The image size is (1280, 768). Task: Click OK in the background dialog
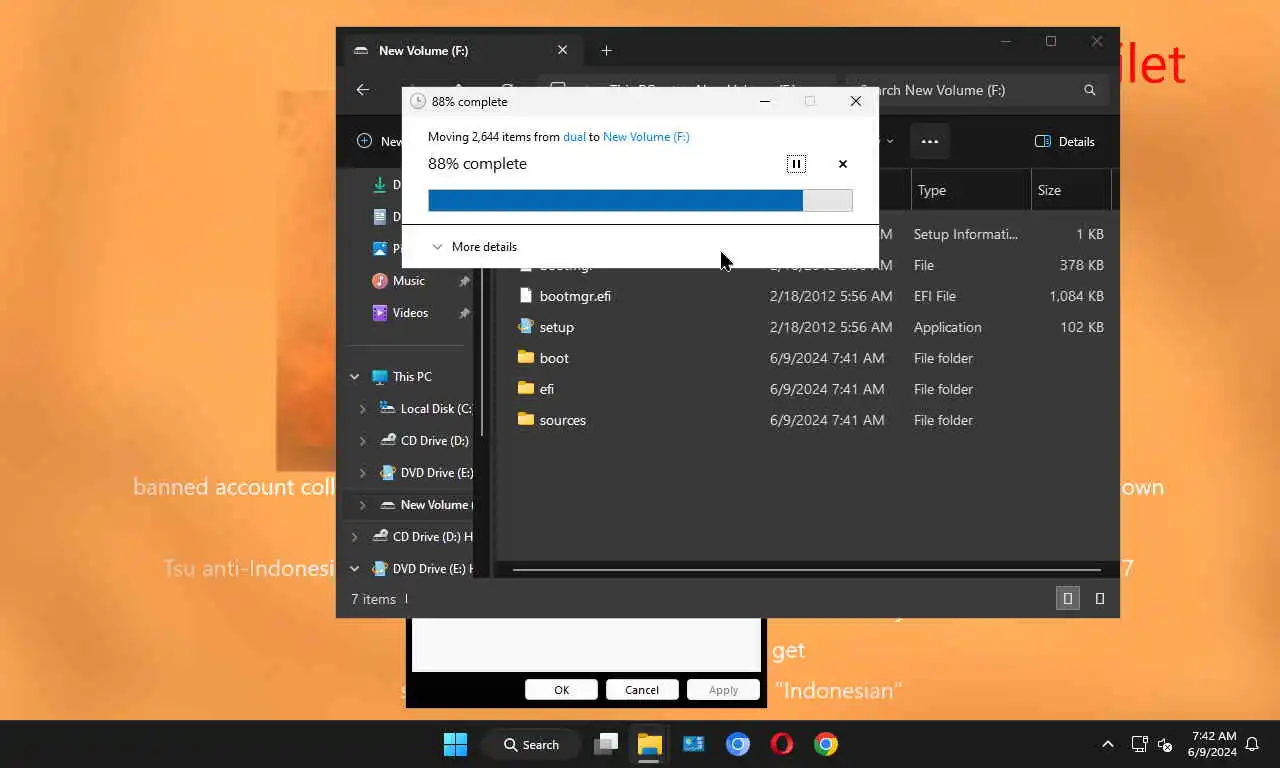click(x=562, y=690)
